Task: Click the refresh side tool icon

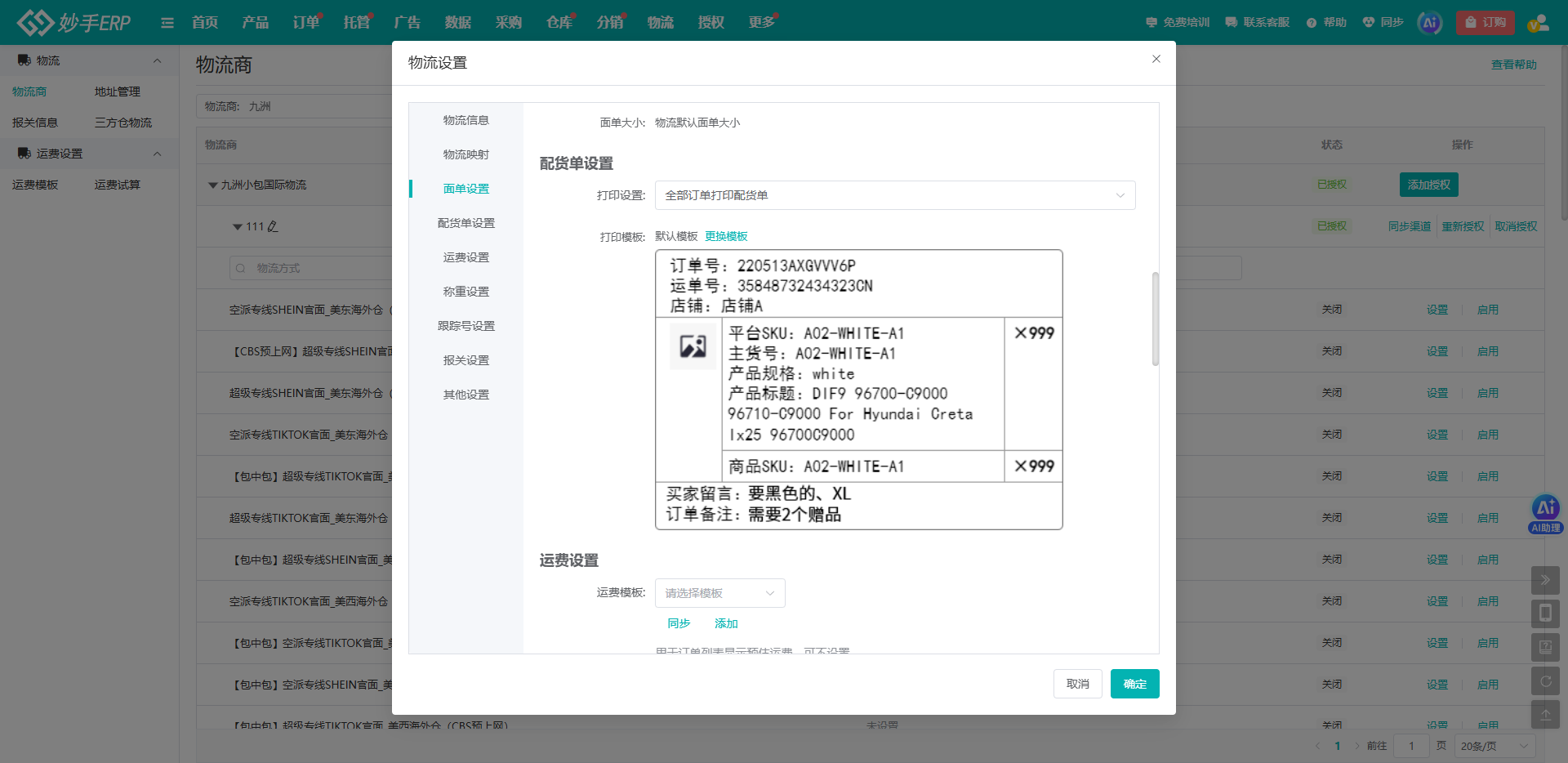Action: [x=1545, y=680]
